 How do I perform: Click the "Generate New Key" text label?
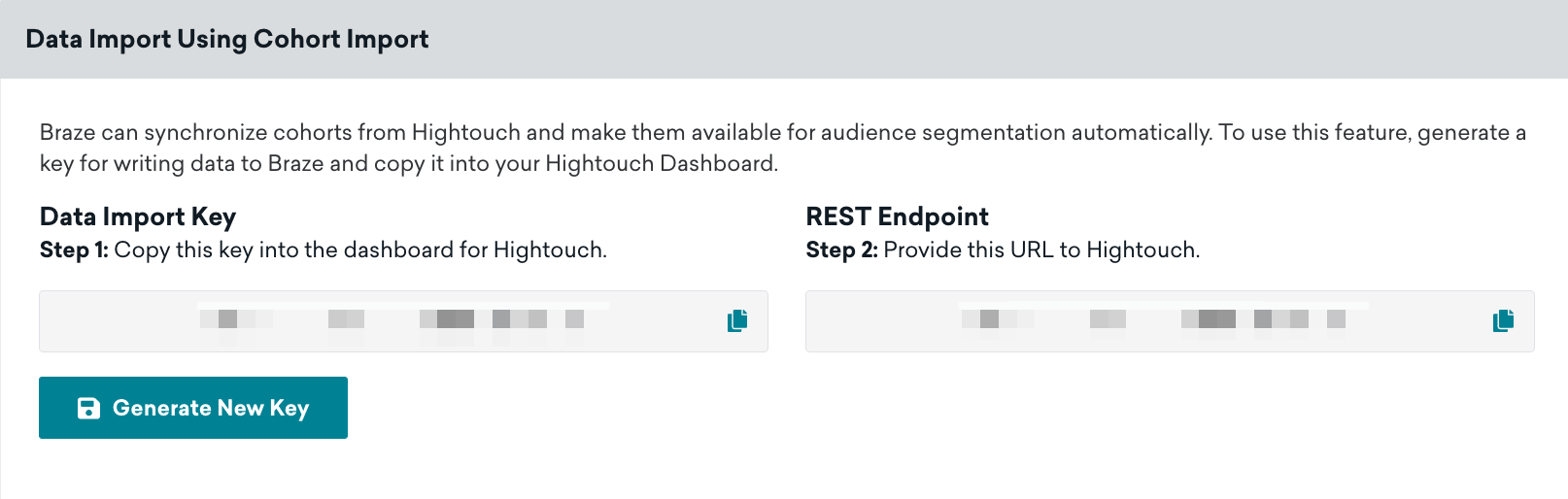[211, 408]
